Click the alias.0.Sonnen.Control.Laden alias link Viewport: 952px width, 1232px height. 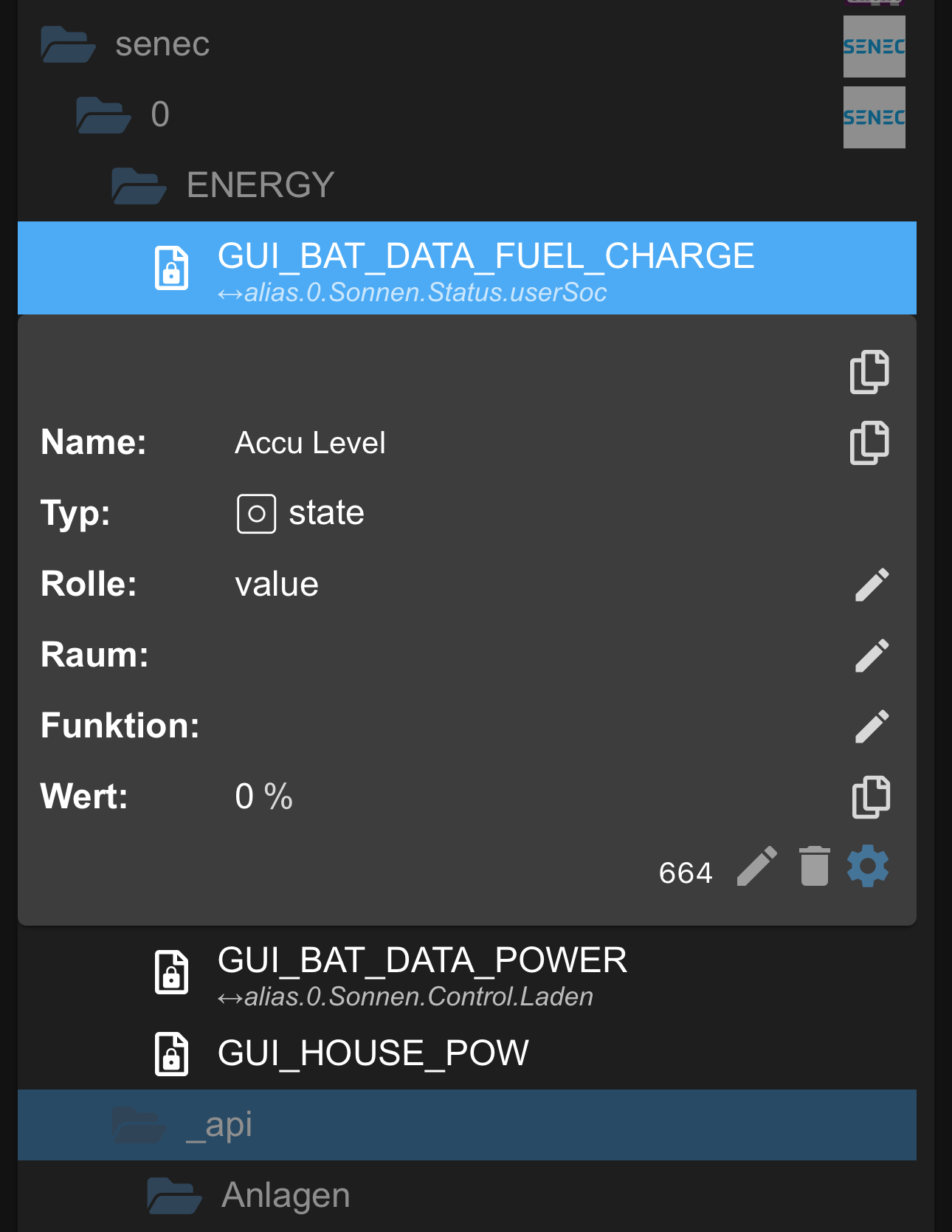[418, 997]
